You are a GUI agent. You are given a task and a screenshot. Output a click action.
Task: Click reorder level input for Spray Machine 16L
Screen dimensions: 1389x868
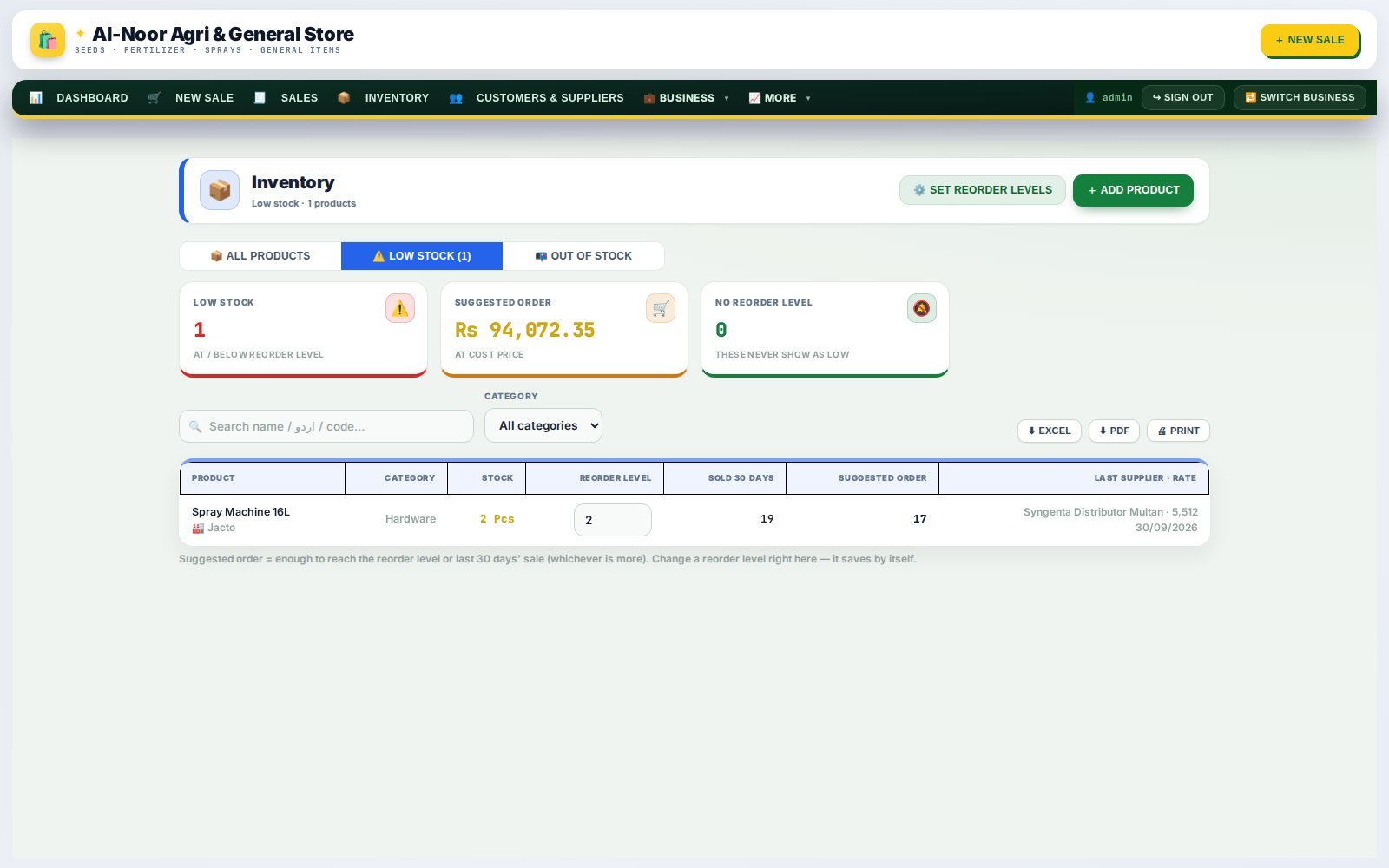click(613, 520)
